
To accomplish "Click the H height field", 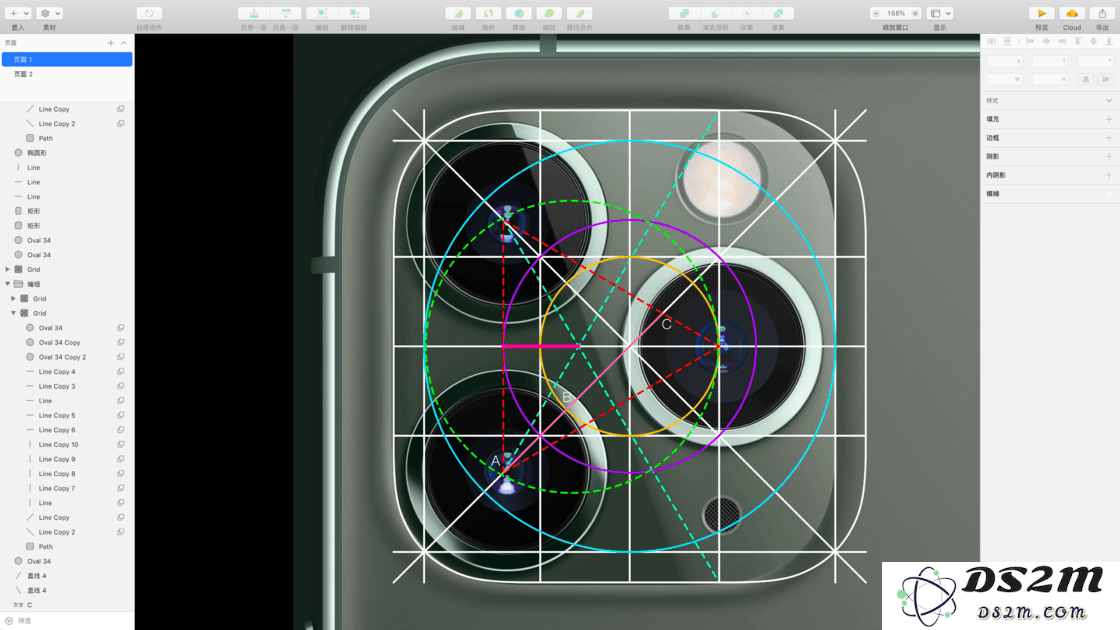I will pos(1050,79).
